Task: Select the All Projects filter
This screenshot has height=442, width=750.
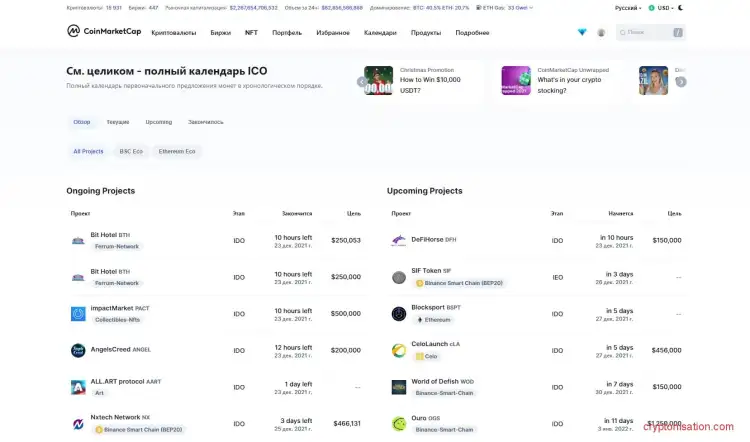Action: click(88, 151)
